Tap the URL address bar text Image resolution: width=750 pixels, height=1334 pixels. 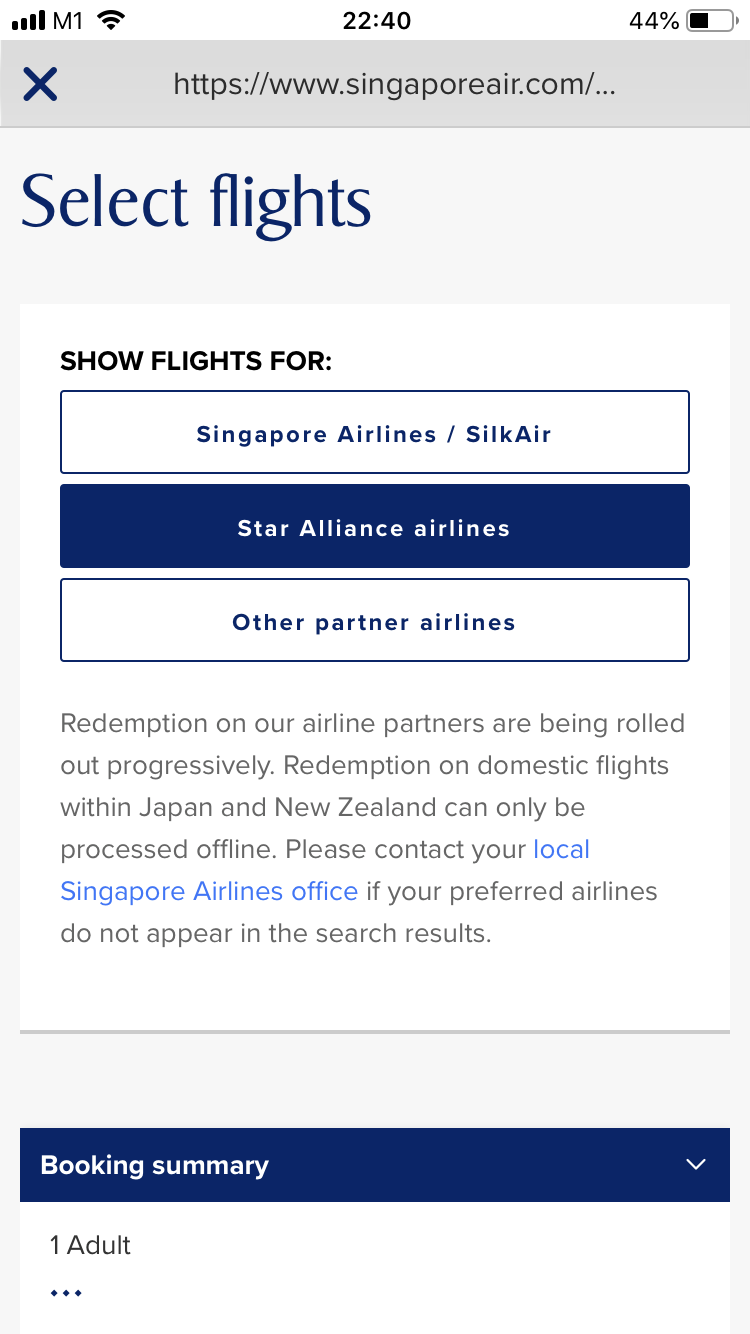(394, 84)
